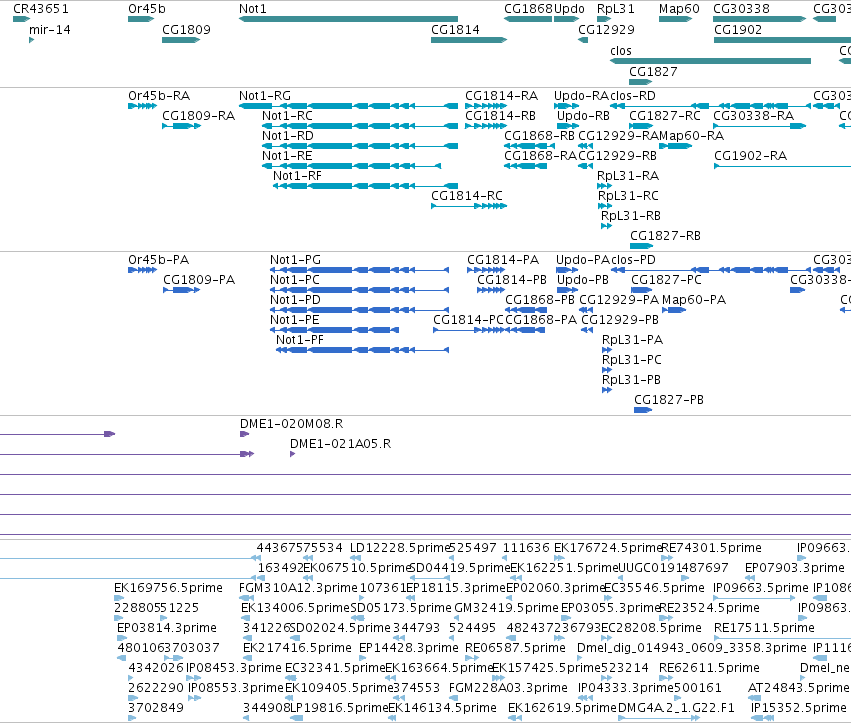
Task: Select EST EP07903.3prime
Action: [x=750, y=578]
